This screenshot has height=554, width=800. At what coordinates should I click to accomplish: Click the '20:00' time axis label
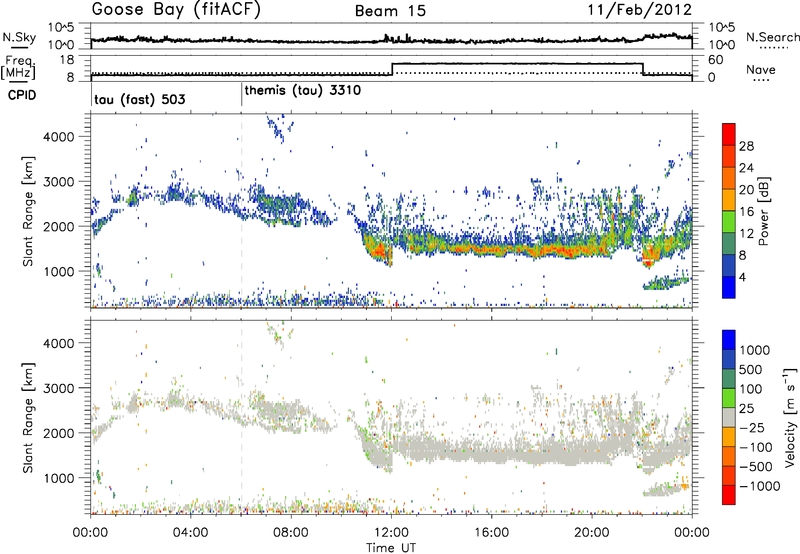592,533
